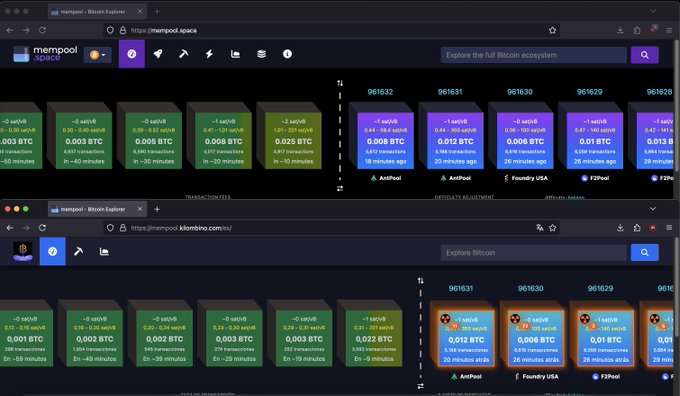Image resolution: width=680 pixels, height=396 pixels.
Task: Select pending mempool block with 0.005 BTC
Action: pos(154,141)
